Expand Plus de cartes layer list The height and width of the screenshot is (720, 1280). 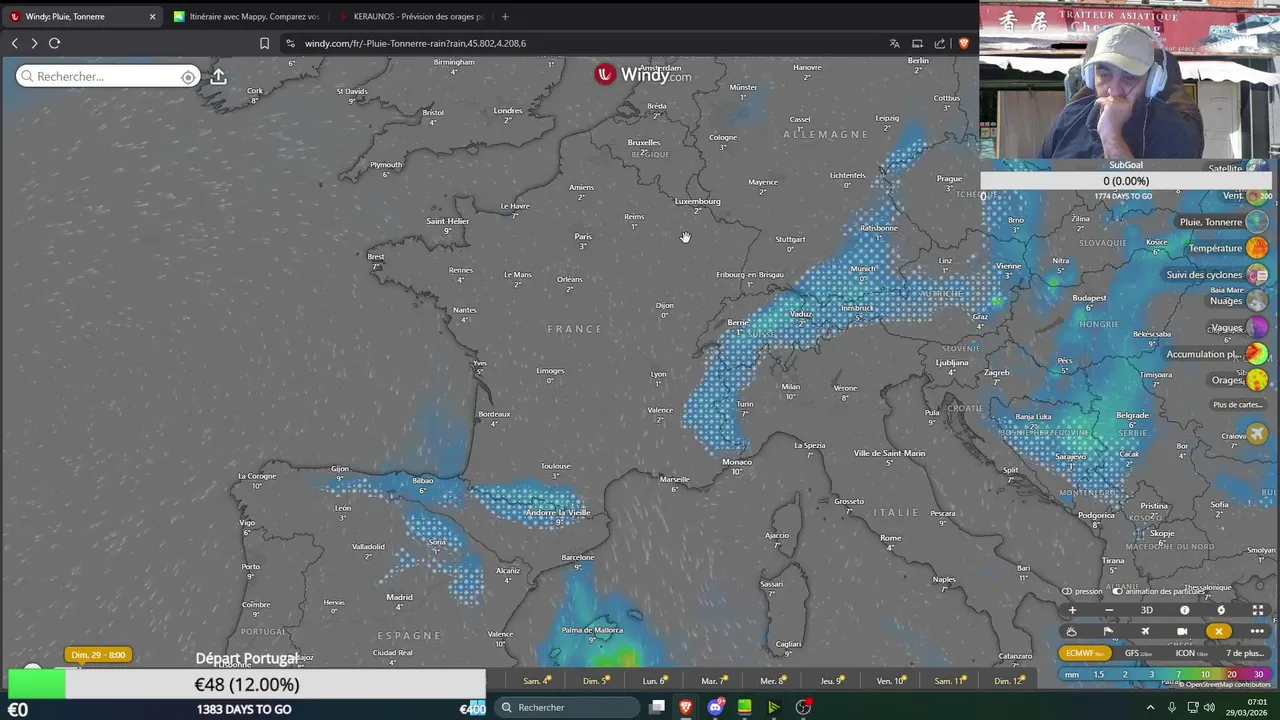(1237, 405)
